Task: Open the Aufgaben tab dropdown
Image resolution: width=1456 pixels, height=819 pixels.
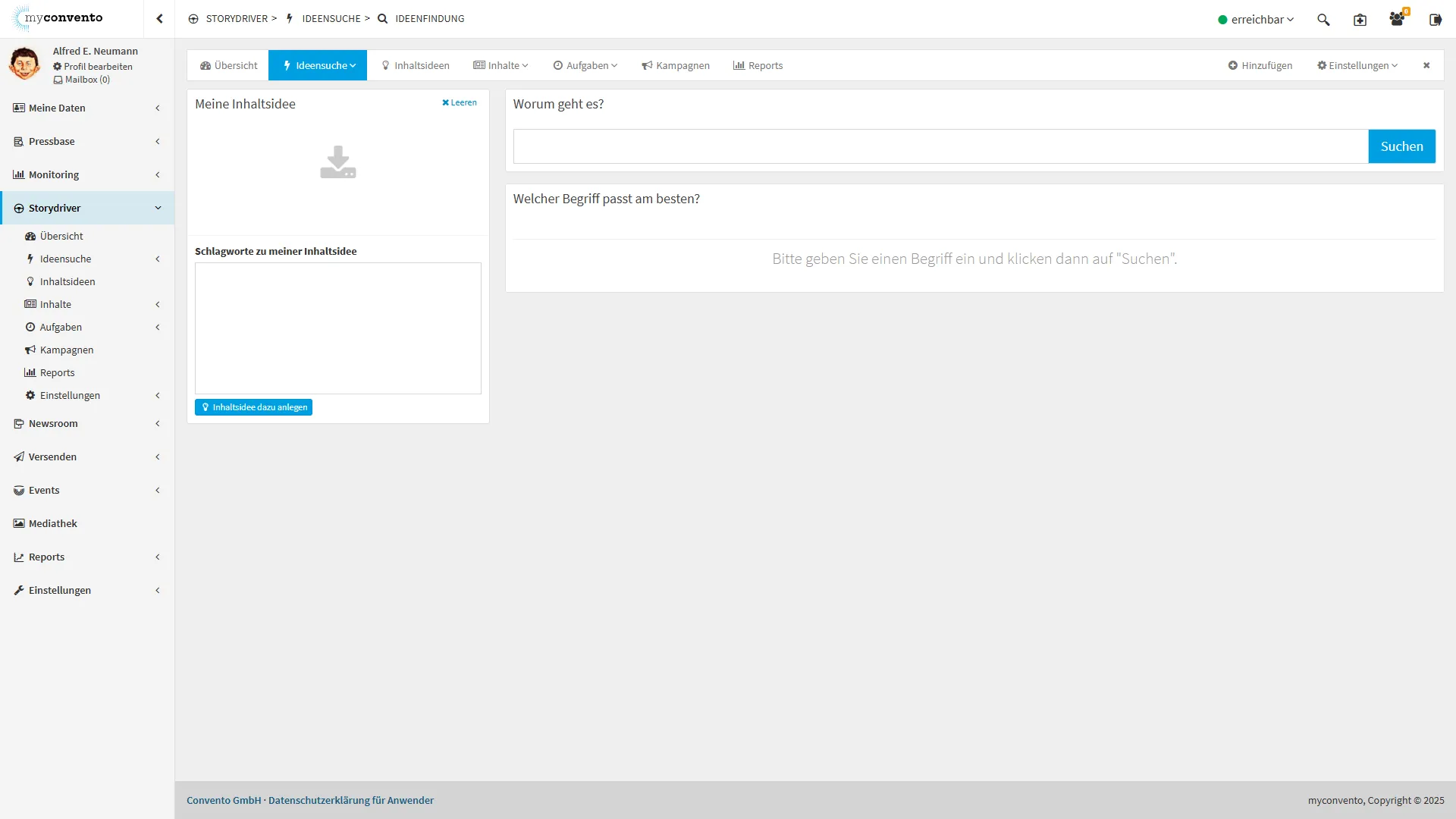Action: point(585,65)
